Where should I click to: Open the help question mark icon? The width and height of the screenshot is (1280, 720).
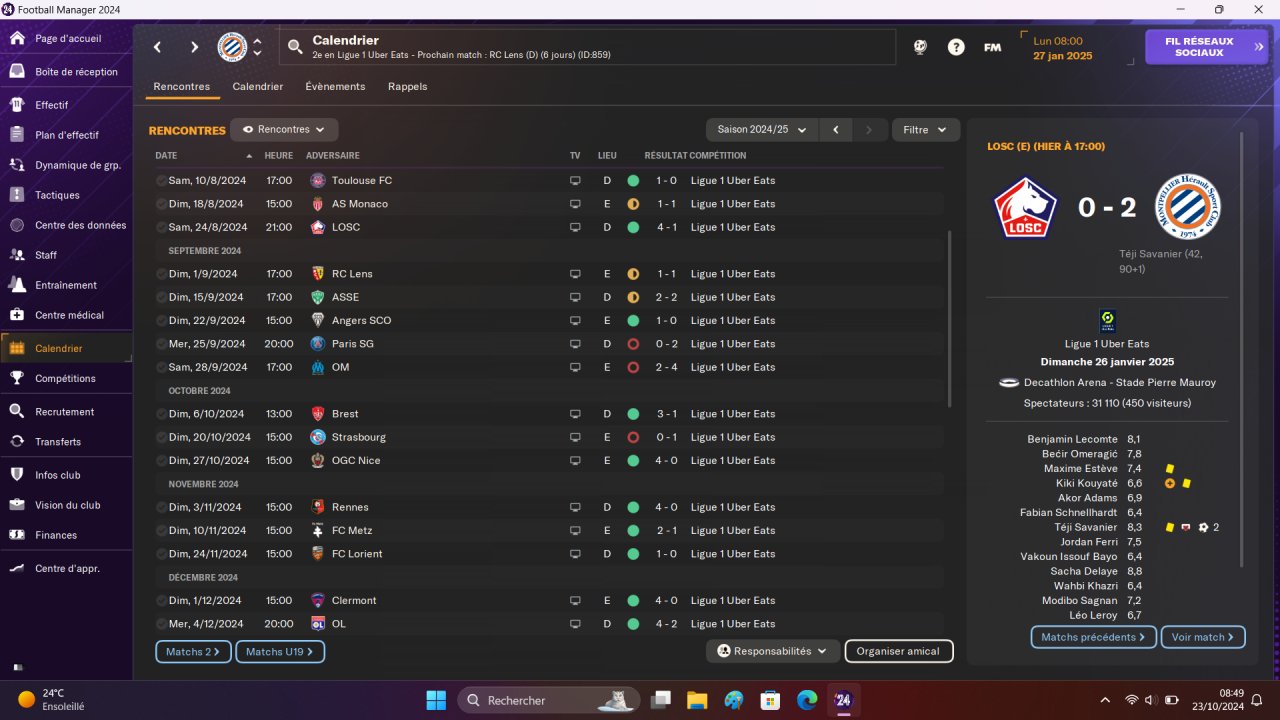click(x=956, y=47)
